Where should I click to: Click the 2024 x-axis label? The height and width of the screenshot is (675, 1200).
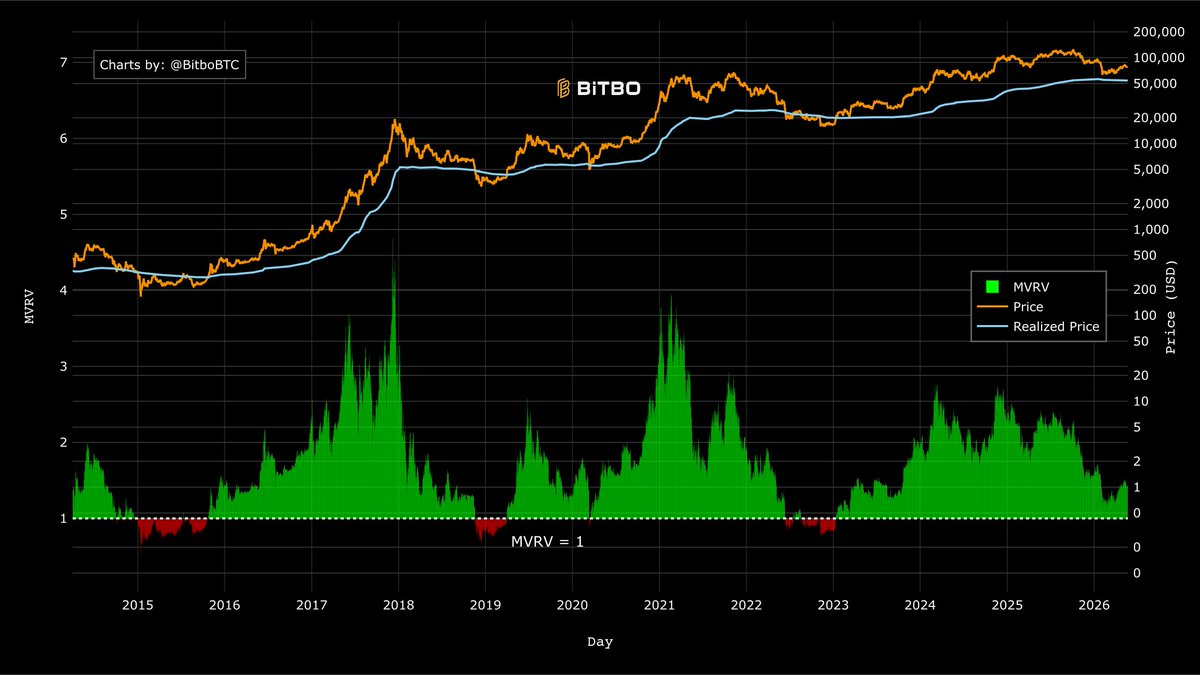tap(920, 605)
